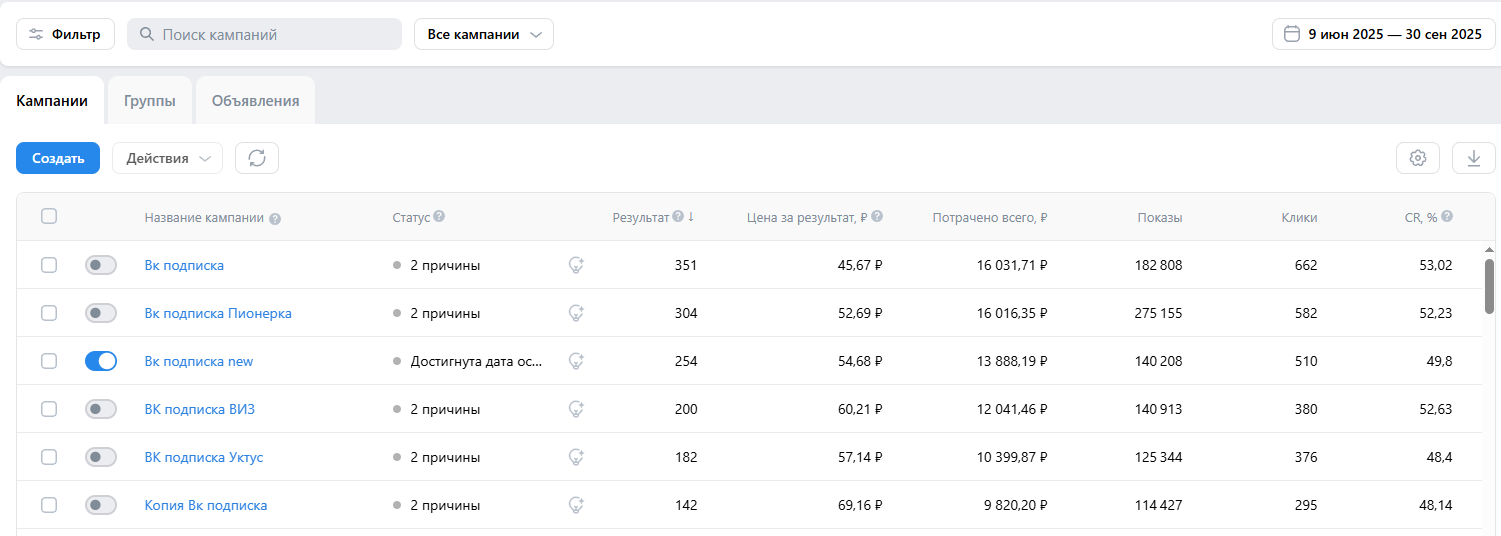Click lightbulb recommendation icon for Вк подписка new
The height and width of the screenshot is (536, 1501).
pos(576,361)
